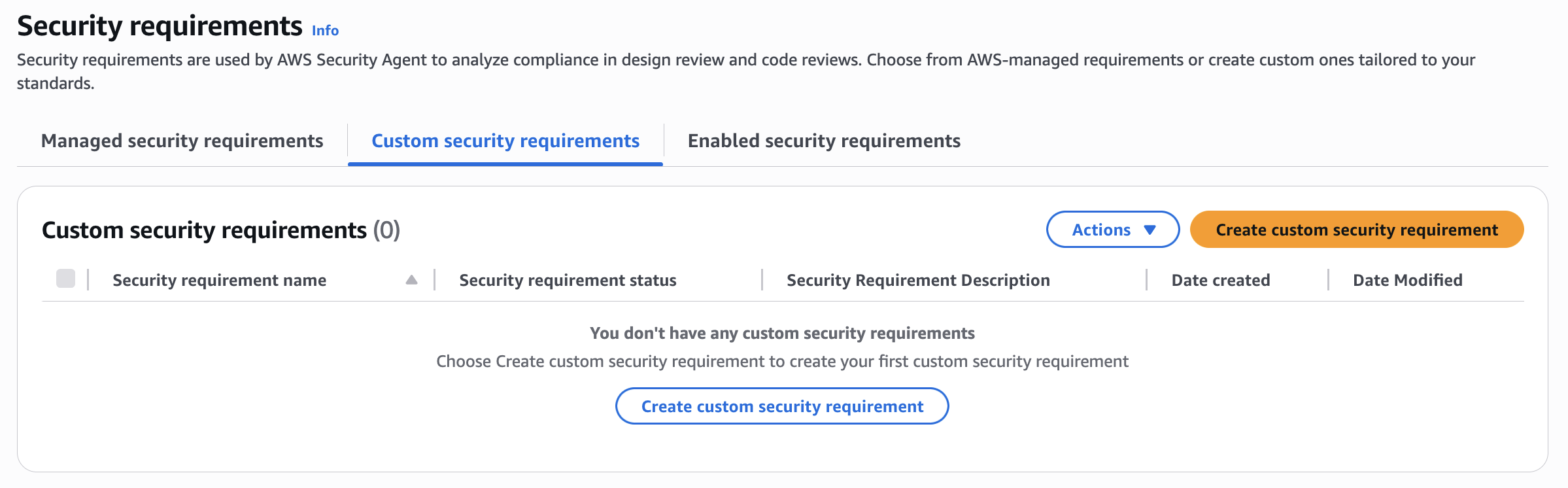Click the divider between checkbox and name column
The image size is (1568, 488).
coord(88,280)
